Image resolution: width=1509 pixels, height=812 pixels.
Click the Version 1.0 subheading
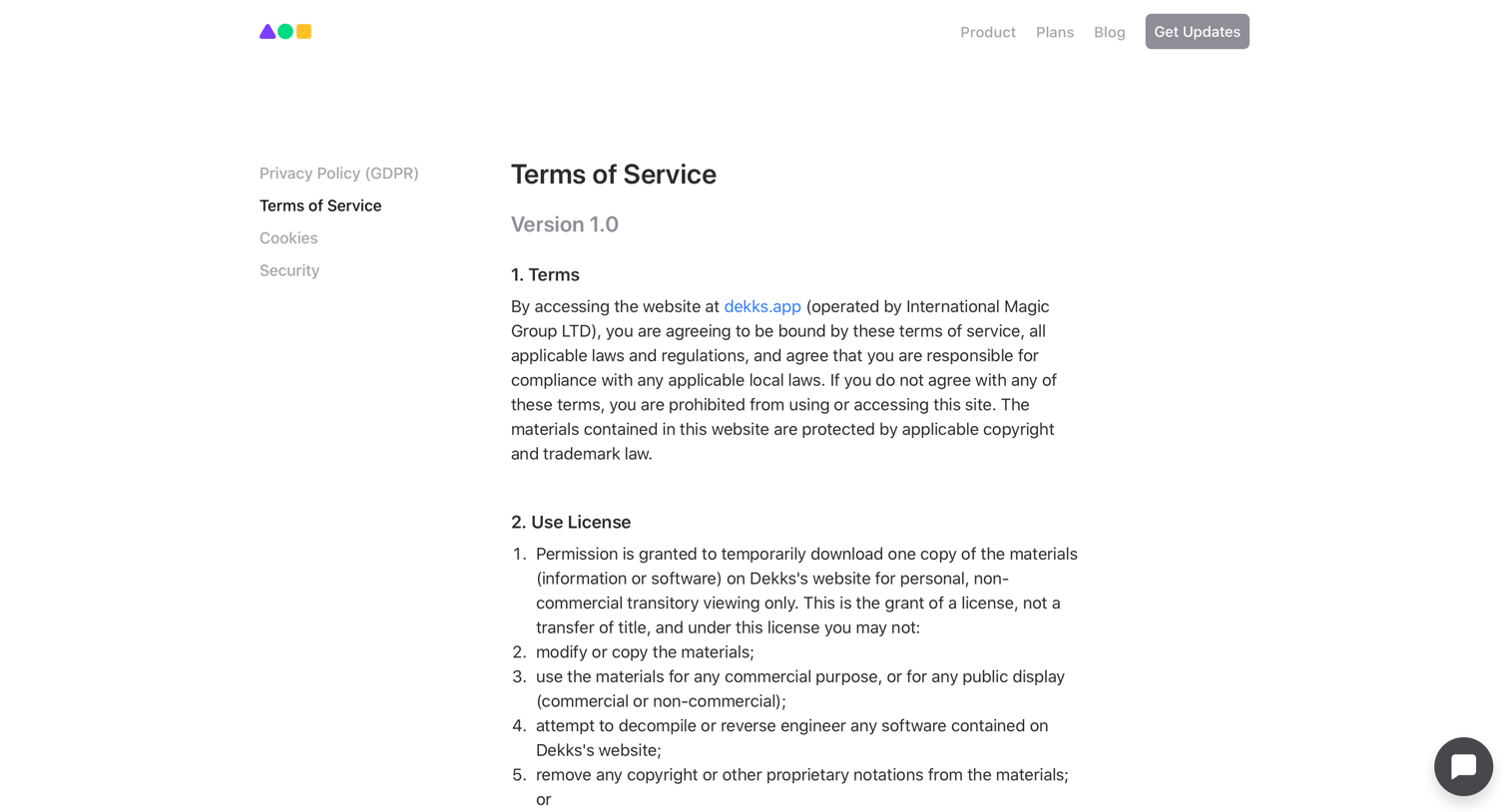point(565,224)
